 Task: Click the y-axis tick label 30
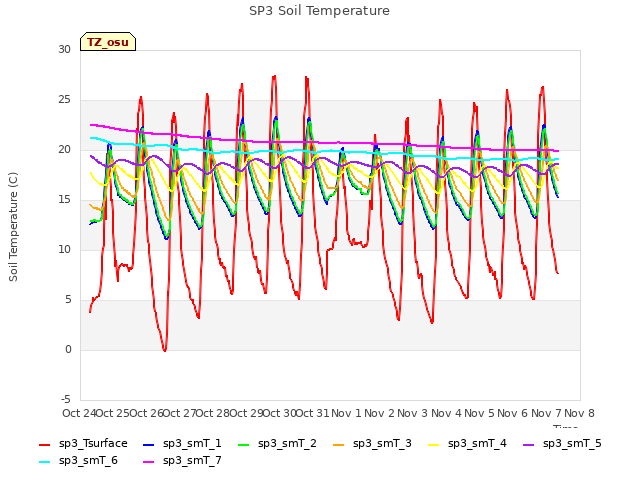64,50
